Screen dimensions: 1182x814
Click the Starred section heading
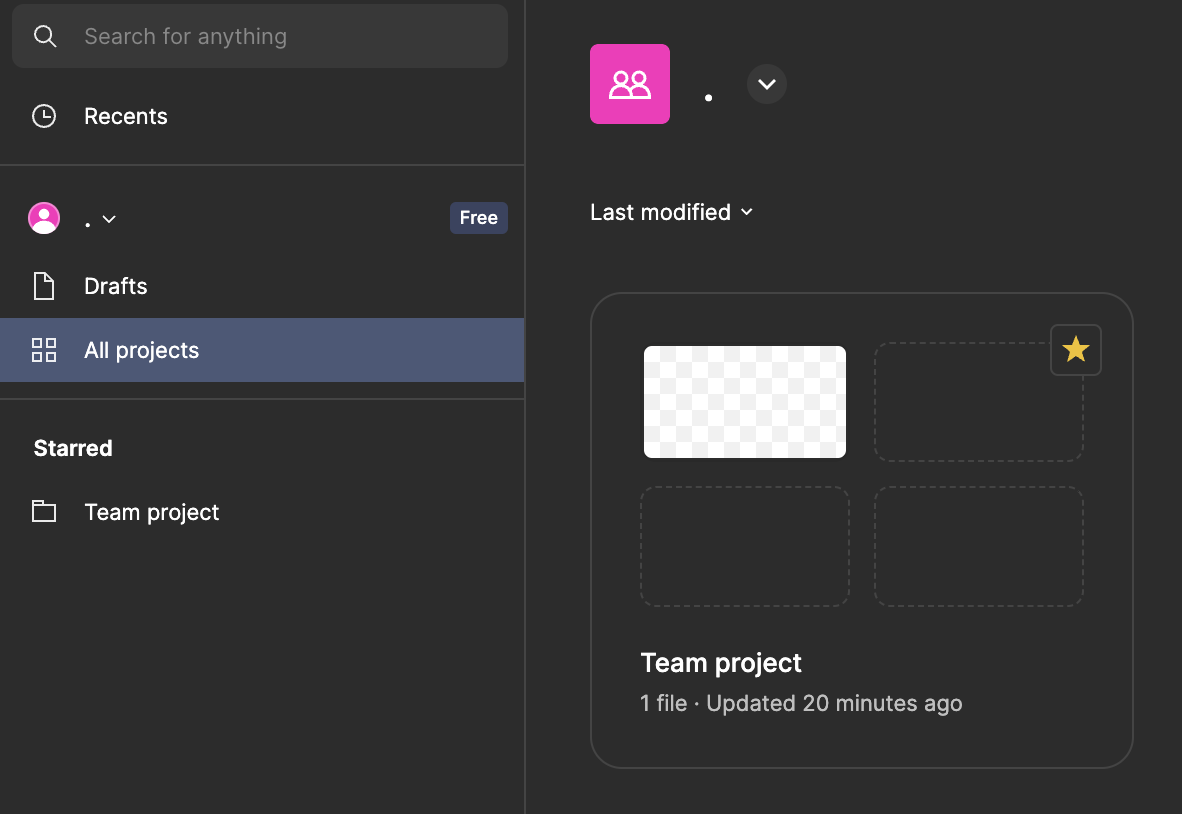(x=73, y=448)
